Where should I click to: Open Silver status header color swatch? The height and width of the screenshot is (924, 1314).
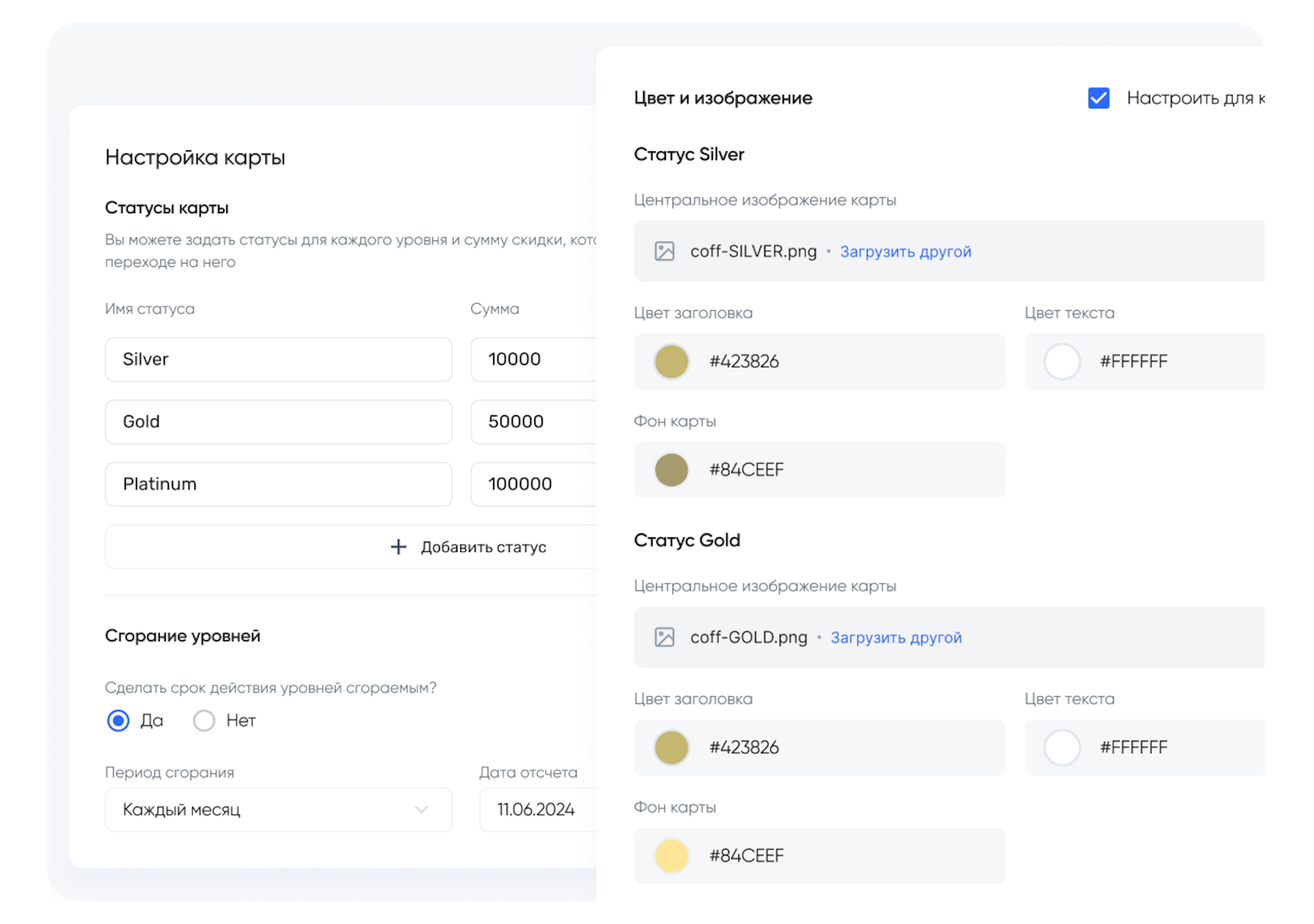pyautogui.click(x=671, y=361)
